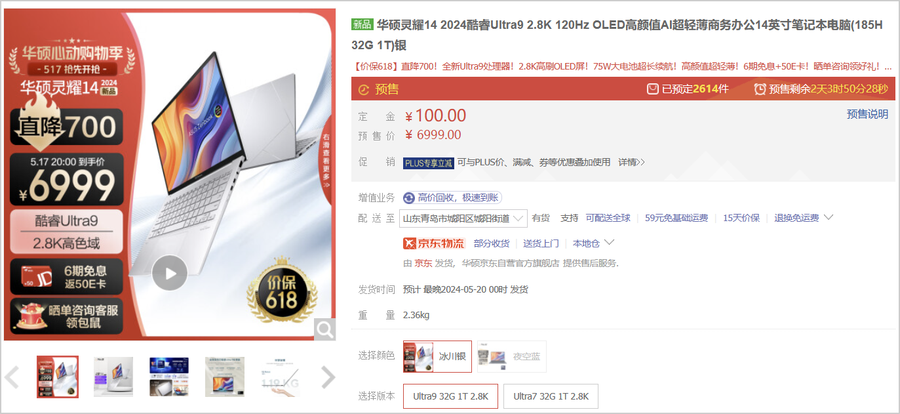Click the presale clock icon
The width and height of the screenshot is (900, 414).
point(760,89)
